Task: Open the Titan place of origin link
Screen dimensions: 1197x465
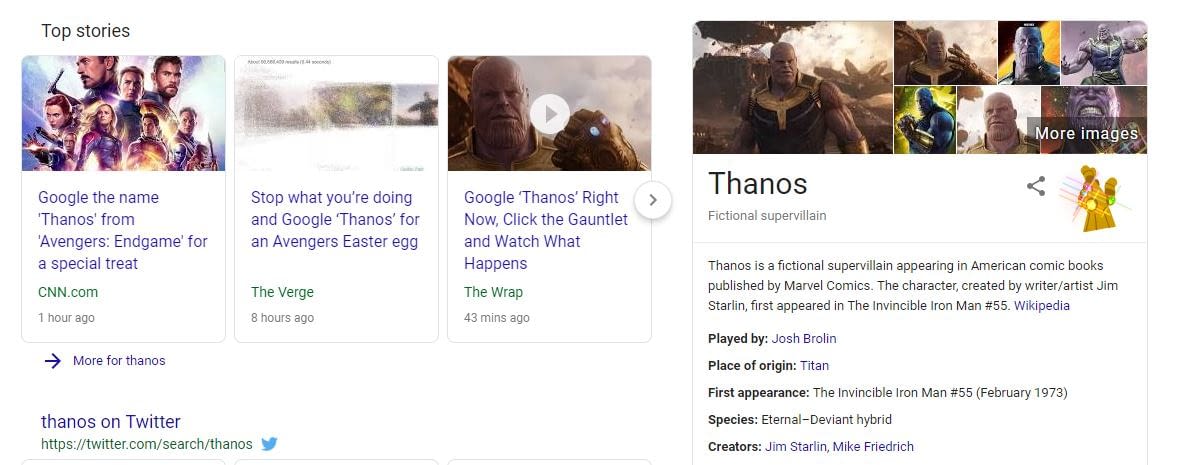Action: coord(814,366)
